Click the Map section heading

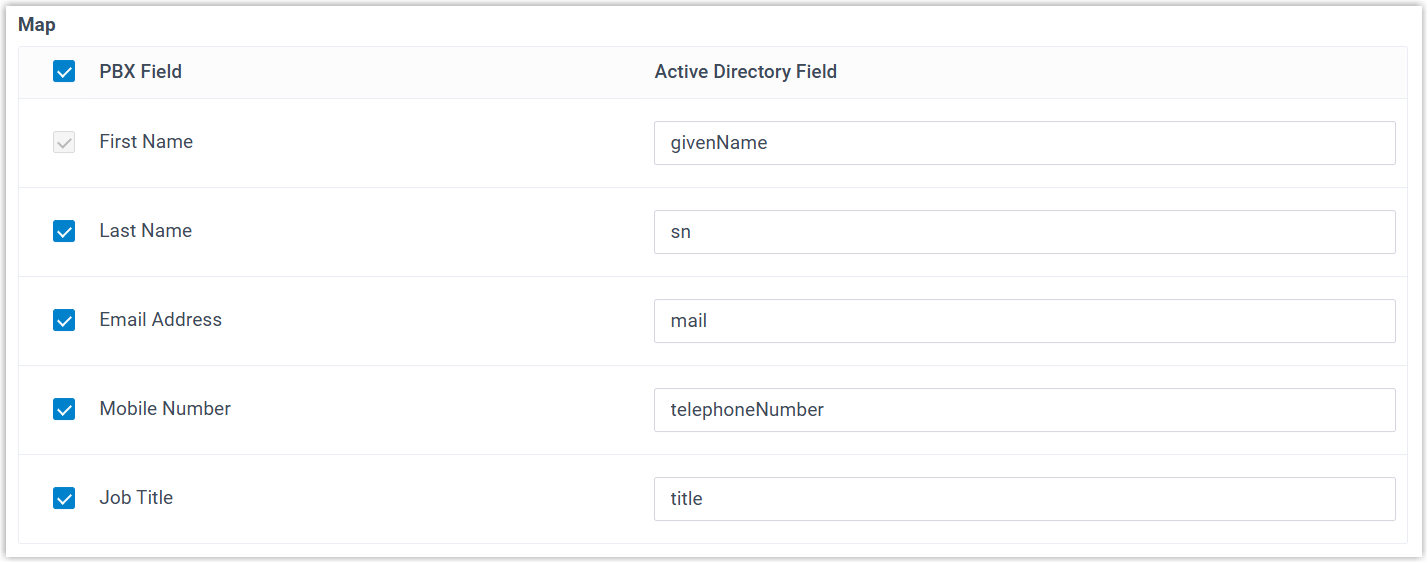click(36, 25)
